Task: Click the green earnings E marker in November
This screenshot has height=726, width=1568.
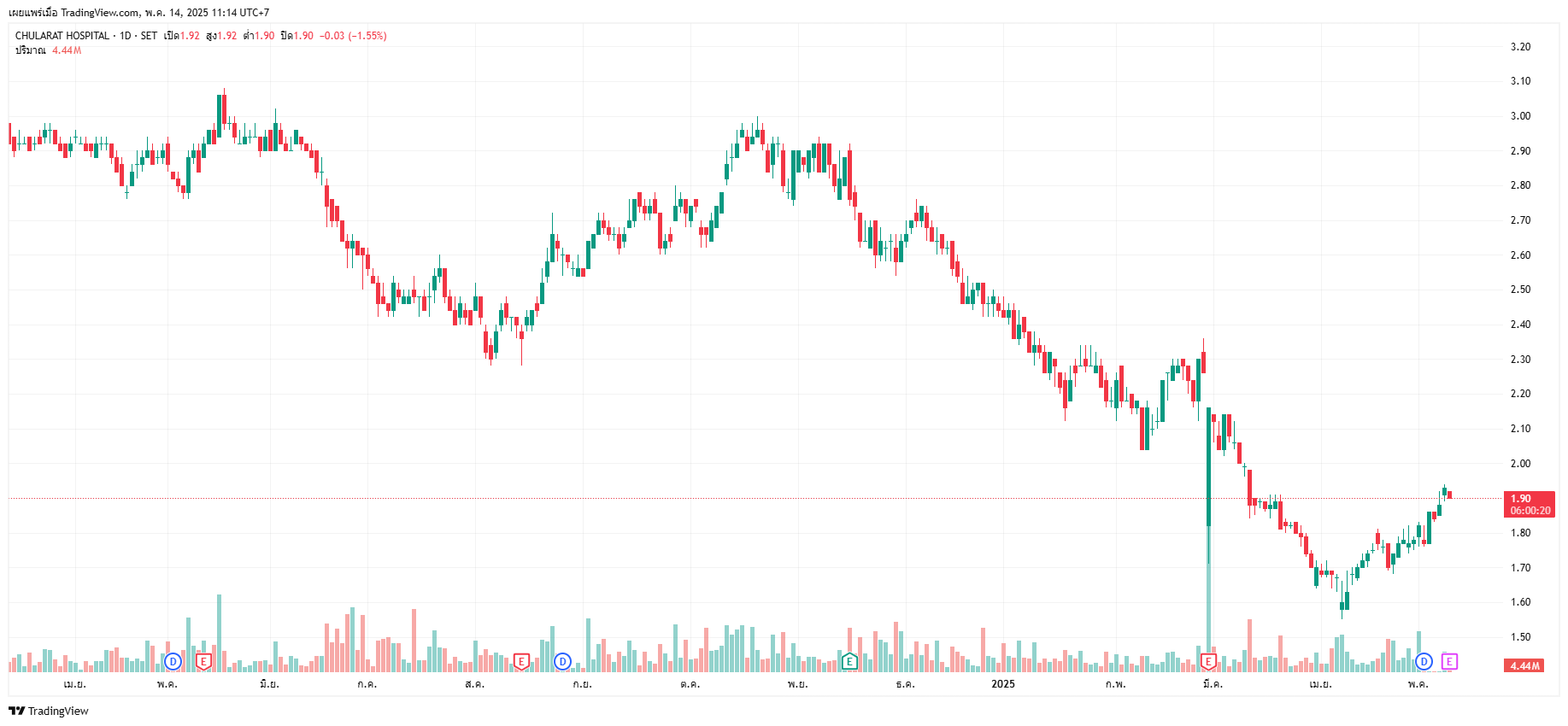Action: pyautogui.click(x=849, y=661)
